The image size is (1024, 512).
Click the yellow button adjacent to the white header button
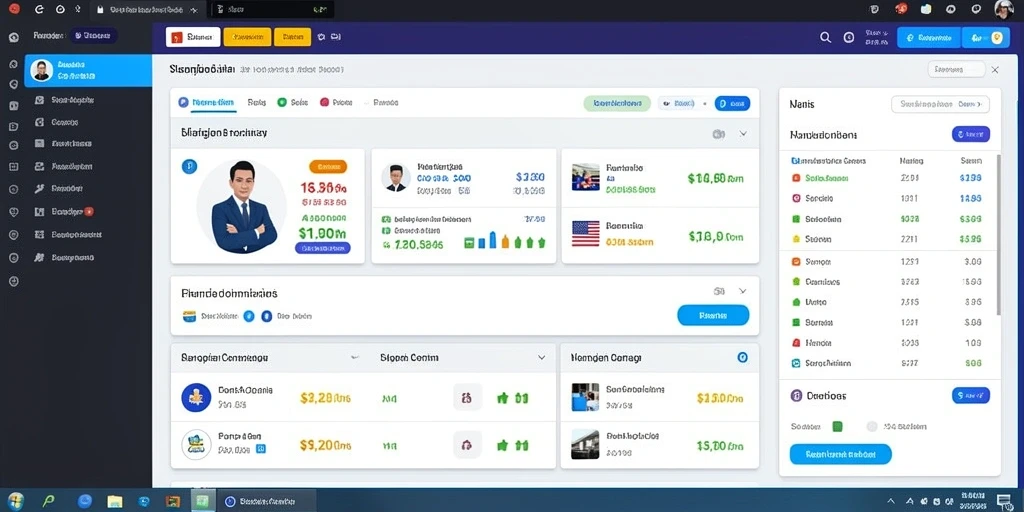click(x=247, y=37)
